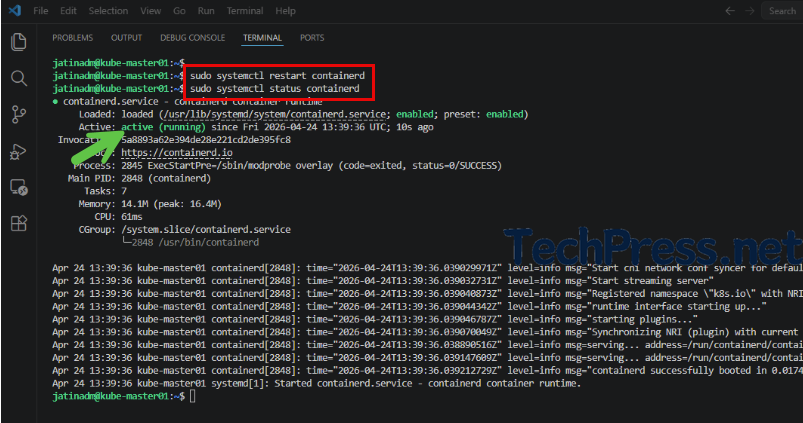Click 'Synchronizing NRI (plugin)' log line
Screen dimensions: 803x423
[x=427, y=332]
